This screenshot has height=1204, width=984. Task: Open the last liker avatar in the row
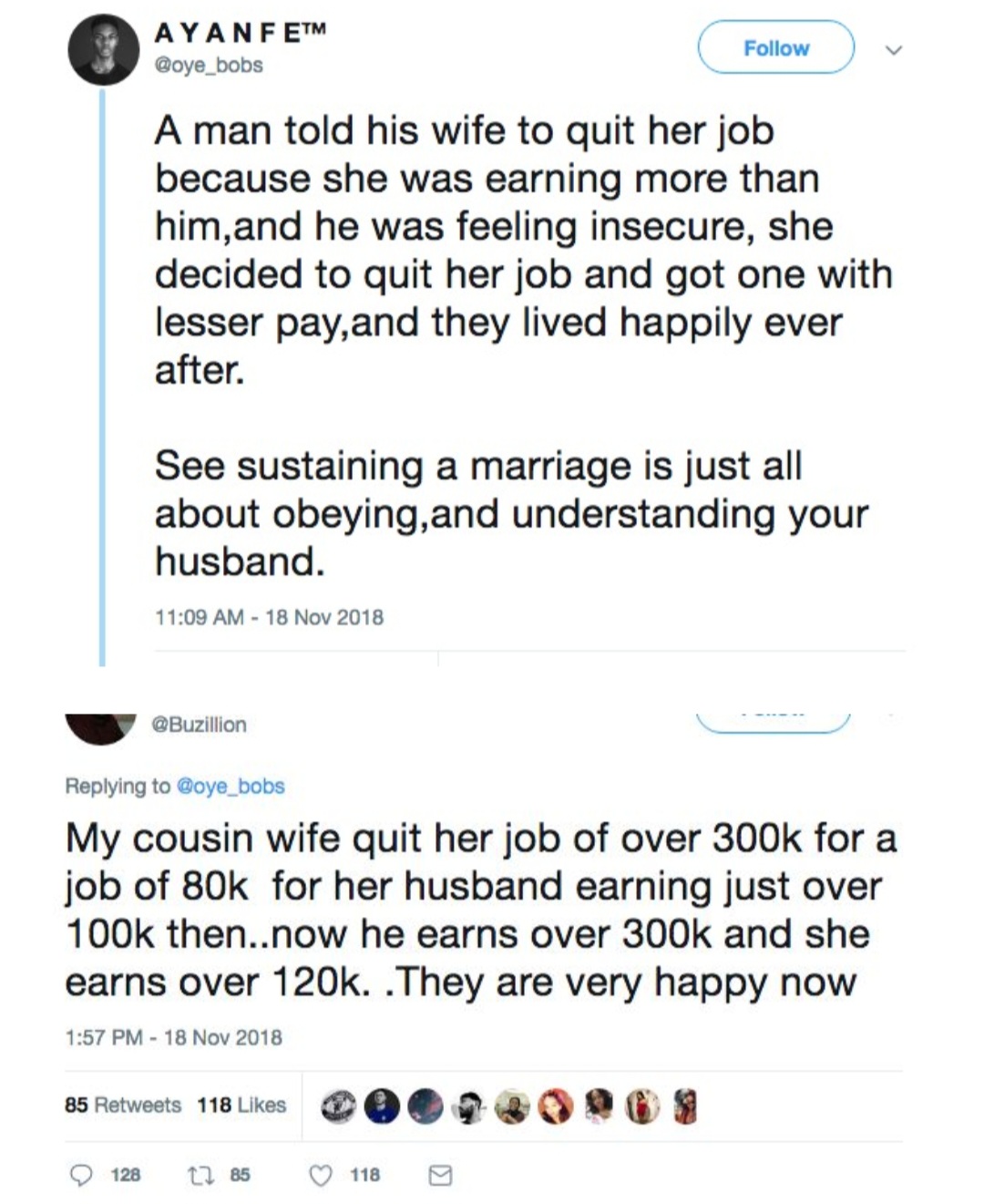[x=684, y=1106]
